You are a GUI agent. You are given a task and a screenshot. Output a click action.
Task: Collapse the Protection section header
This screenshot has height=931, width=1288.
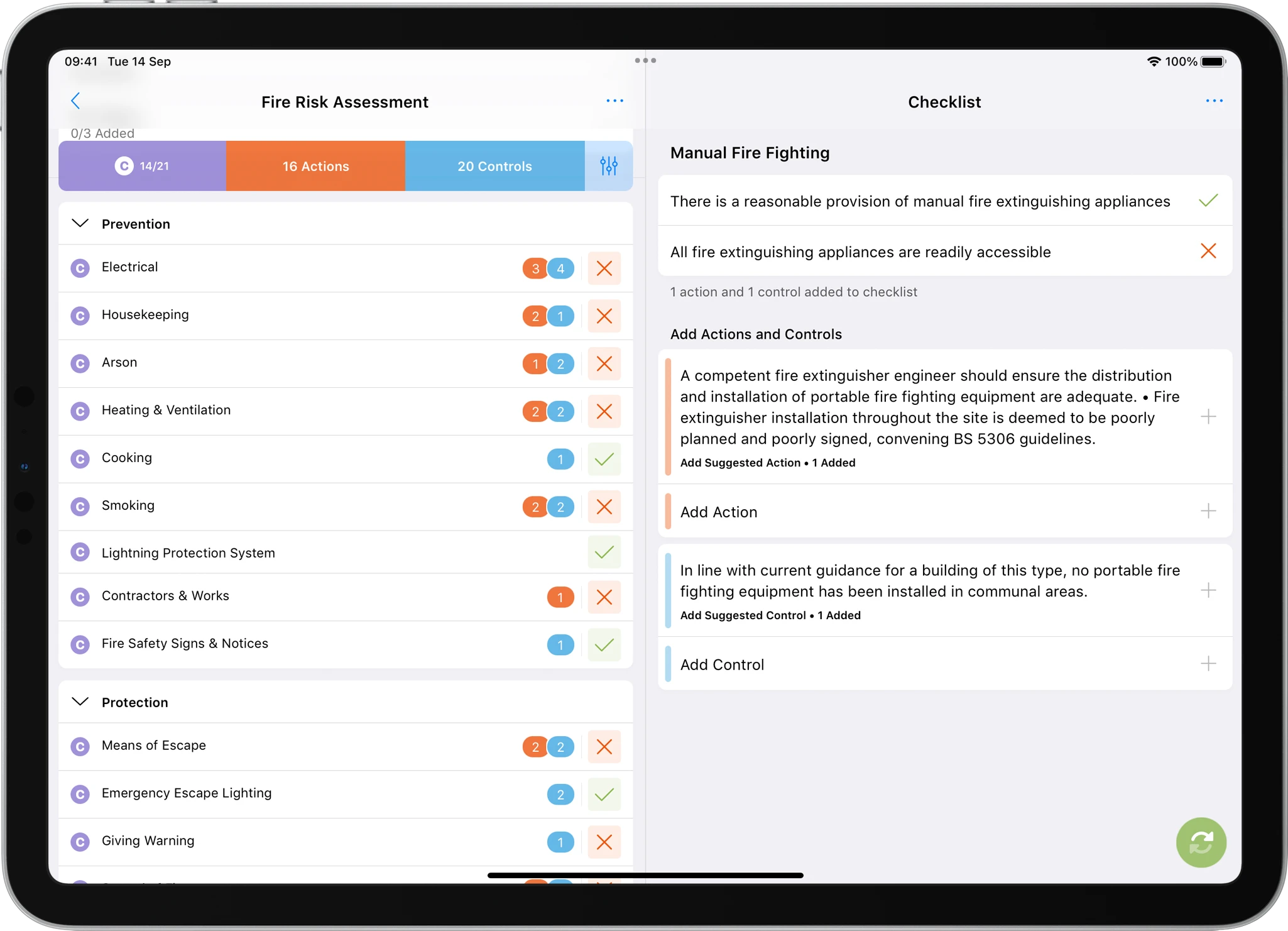(x=81, y=702)
